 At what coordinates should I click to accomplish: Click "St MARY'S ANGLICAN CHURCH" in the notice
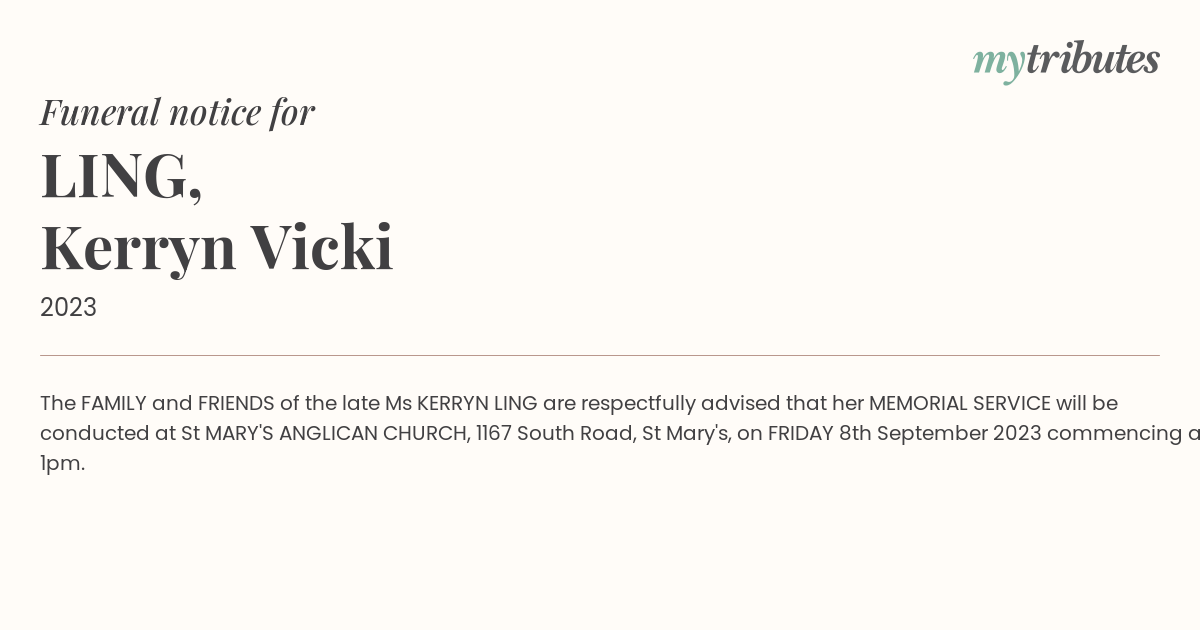click(322, 433)
